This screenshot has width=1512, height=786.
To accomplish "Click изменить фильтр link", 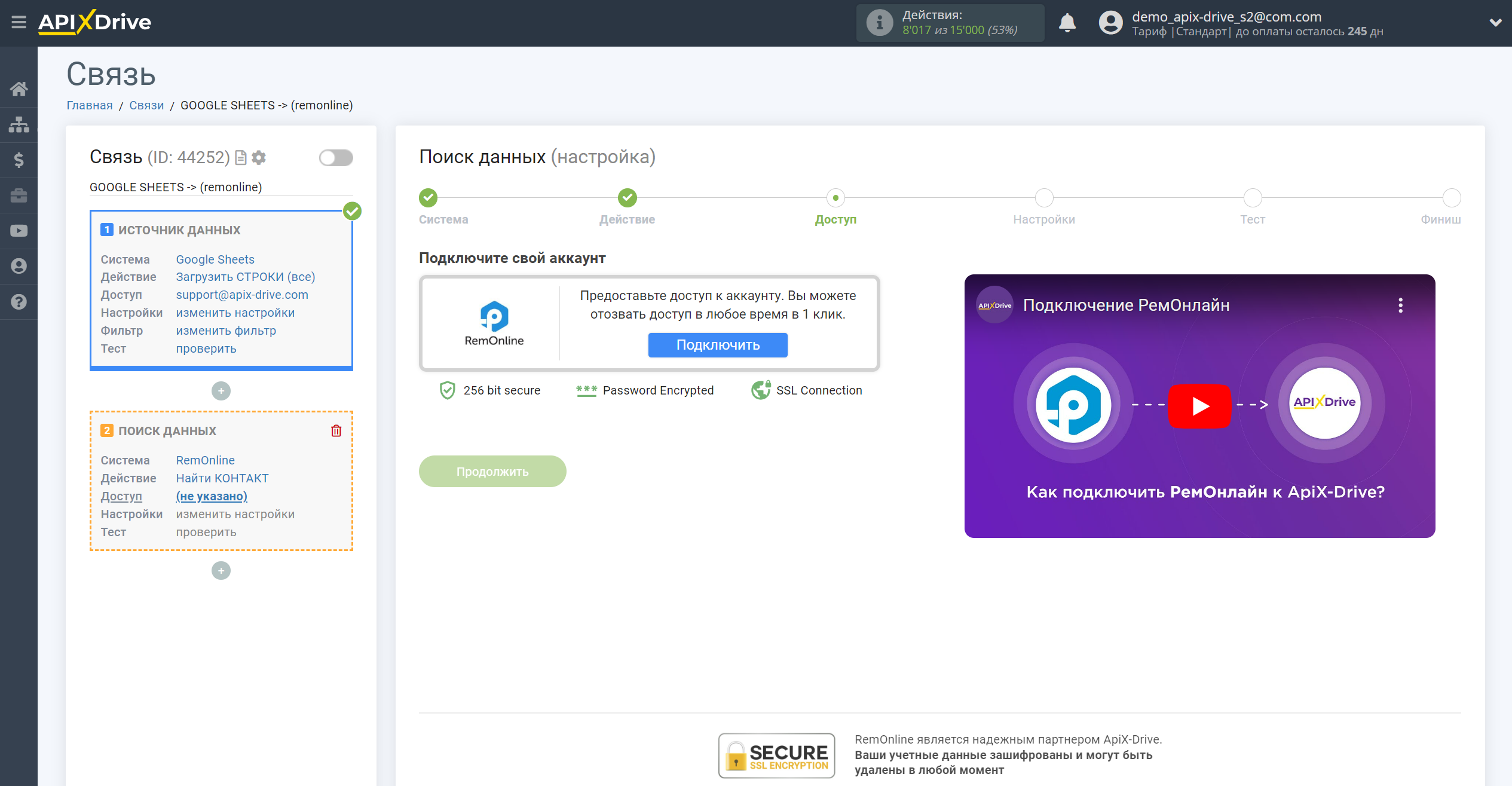I will (226, 331).
